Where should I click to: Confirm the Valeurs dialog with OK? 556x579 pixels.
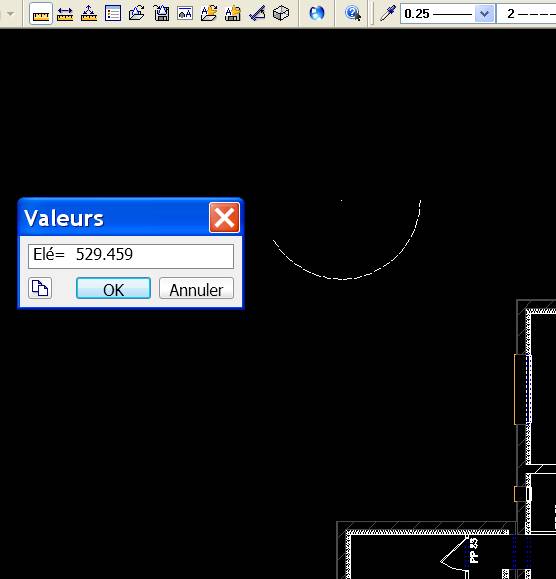113,289
